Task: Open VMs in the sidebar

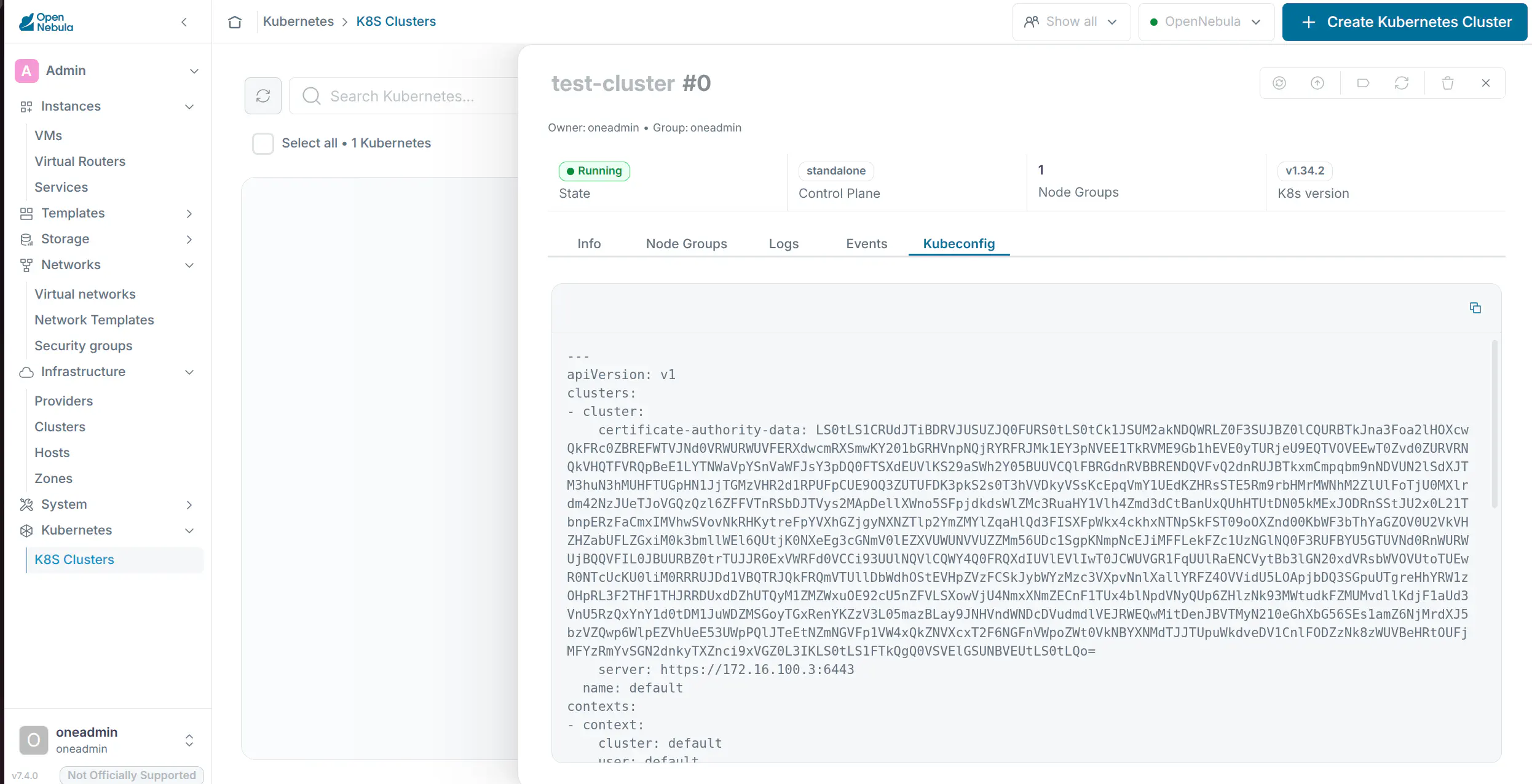Action: (48, 136)
